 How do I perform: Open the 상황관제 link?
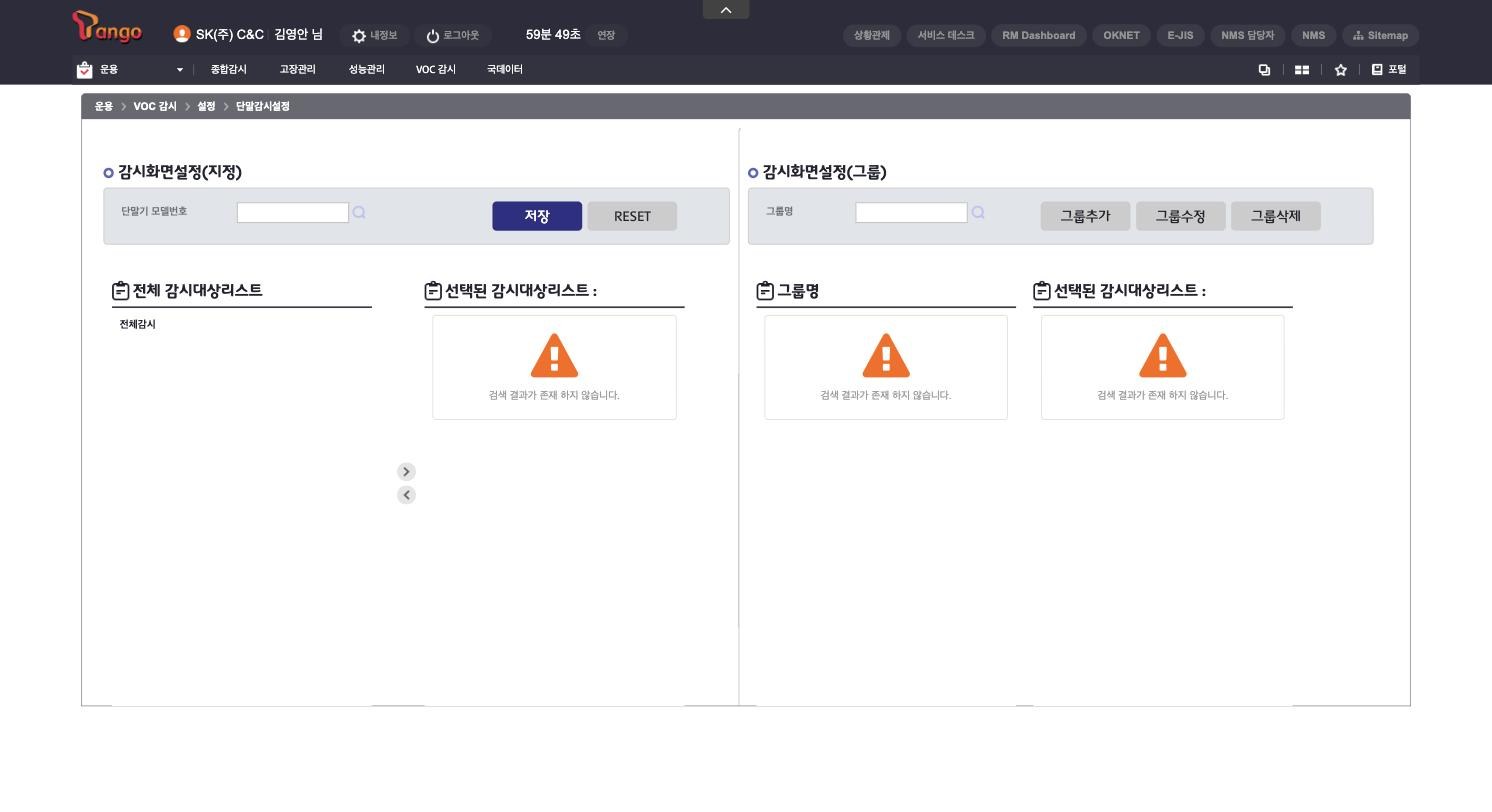(872, 35)
